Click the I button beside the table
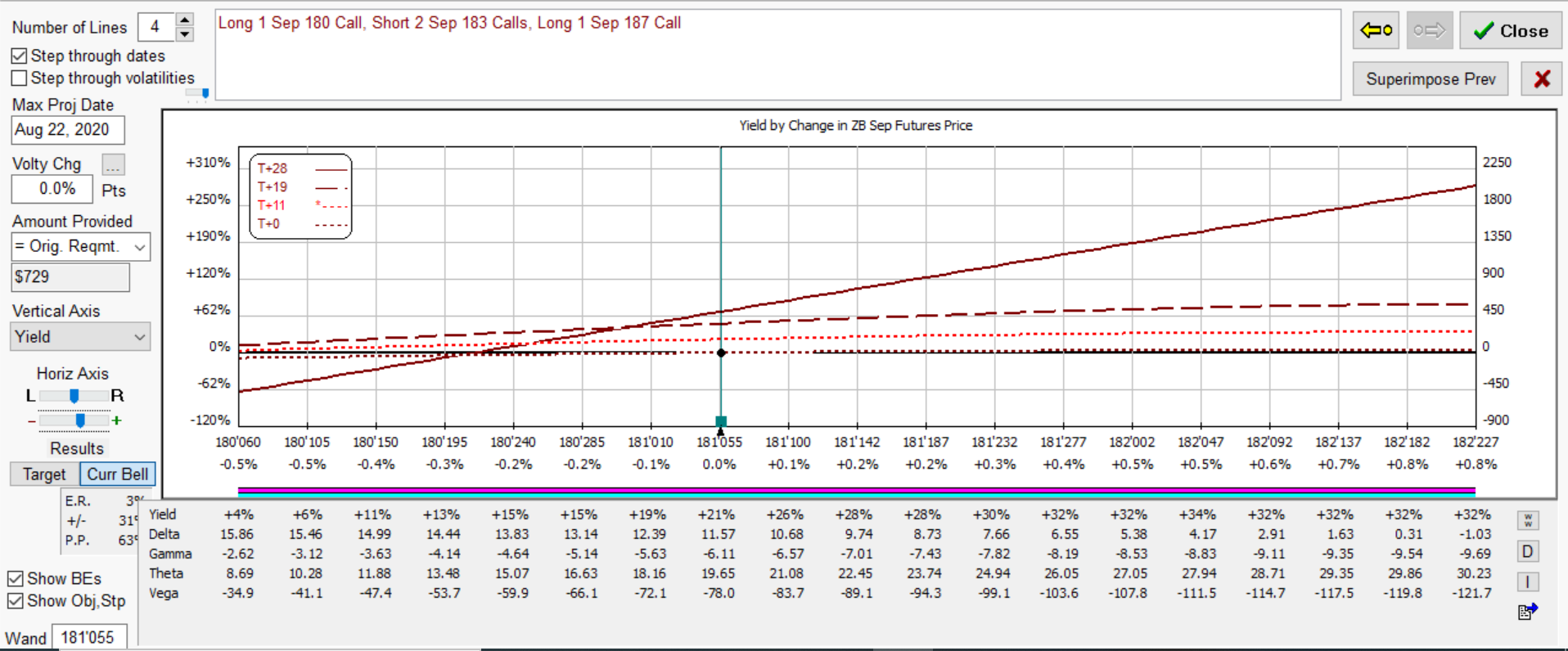 pyautogui.click(x=1528, y=582)
